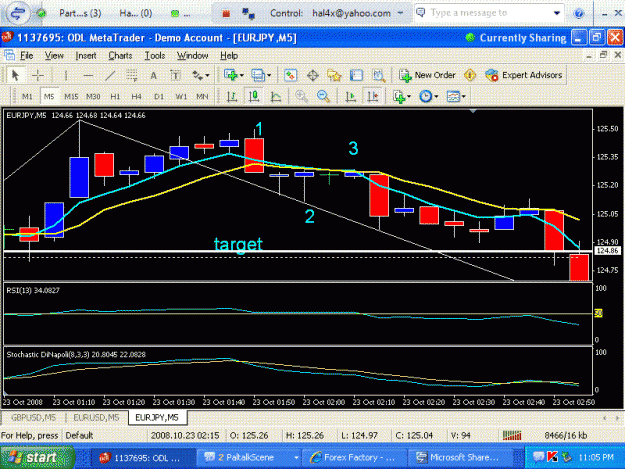Add a text annotation with A tool
This screenshot has width=625, height=469.
tap(153, 75)
